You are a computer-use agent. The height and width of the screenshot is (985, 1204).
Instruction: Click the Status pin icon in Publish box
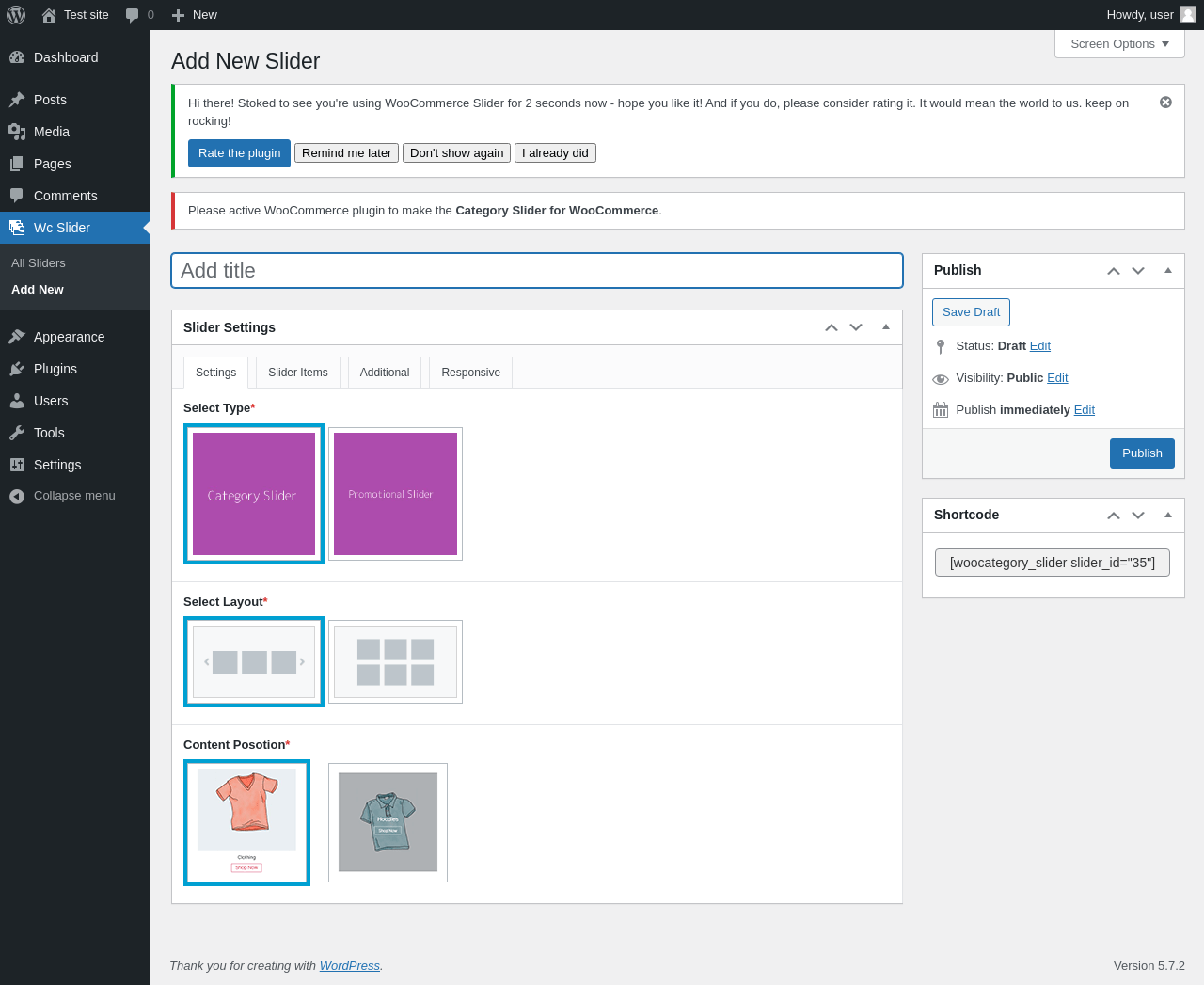point(941,346)
